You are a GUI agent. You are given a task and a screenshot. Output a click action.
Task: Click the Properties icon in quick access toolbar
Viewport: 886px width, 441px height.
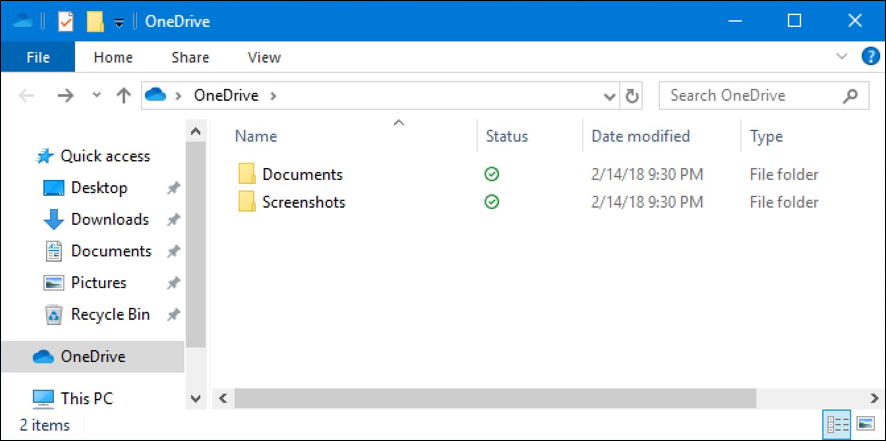point(66,21)
